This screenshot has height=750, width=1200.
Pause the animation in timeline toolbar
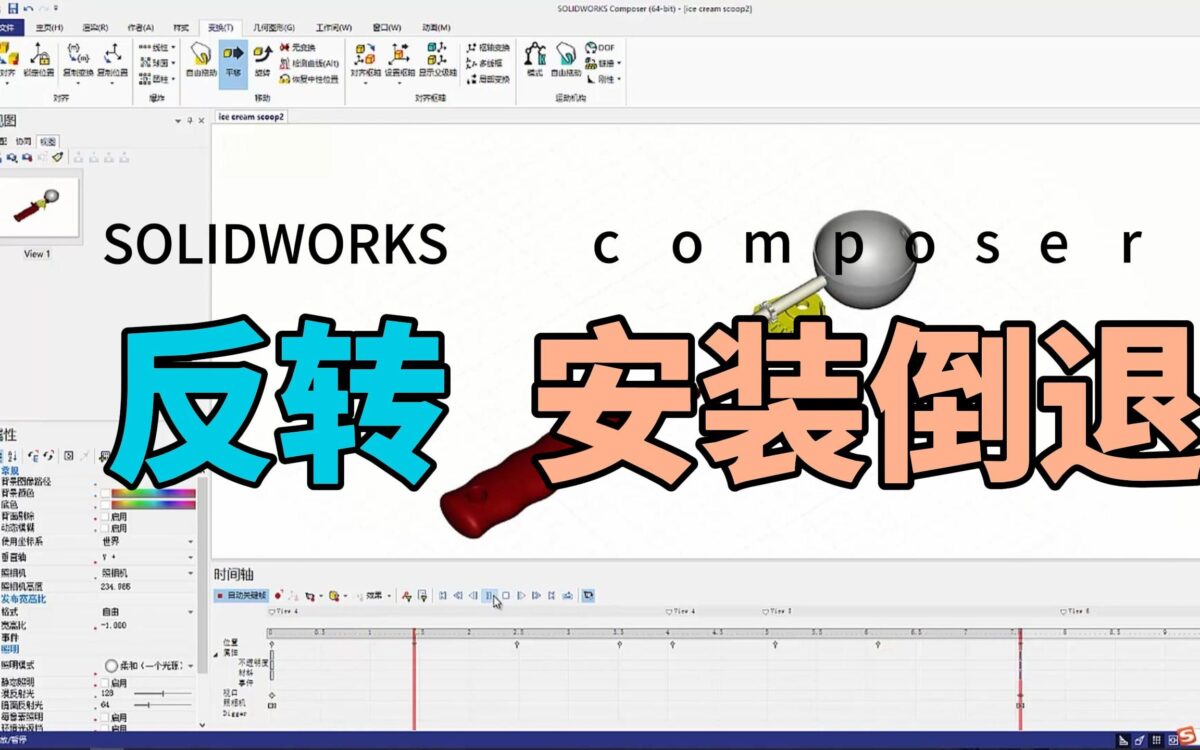pos(489,595)
